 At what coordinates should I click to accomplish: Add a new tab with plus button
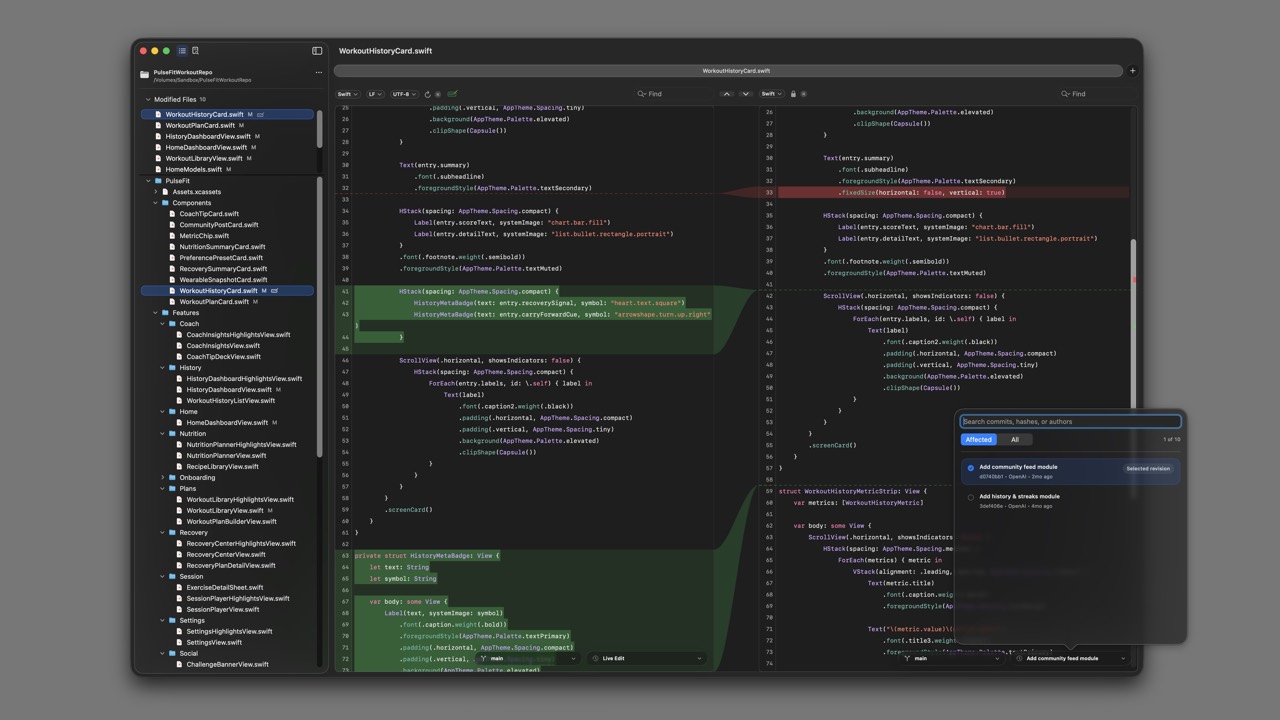click(x=1132, y=71)
